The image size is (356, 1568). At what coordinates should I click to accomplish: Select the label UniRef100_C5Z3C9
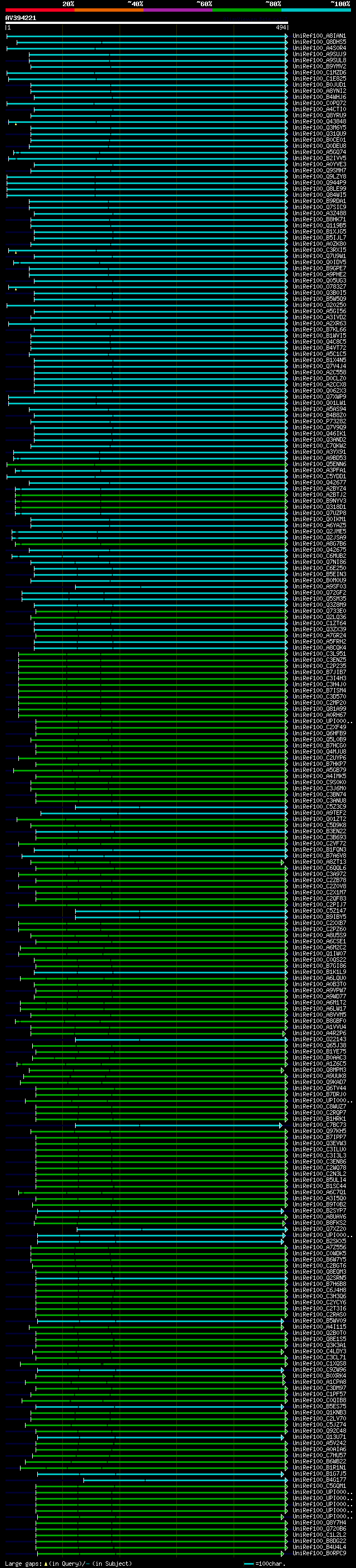pos(319,807)
